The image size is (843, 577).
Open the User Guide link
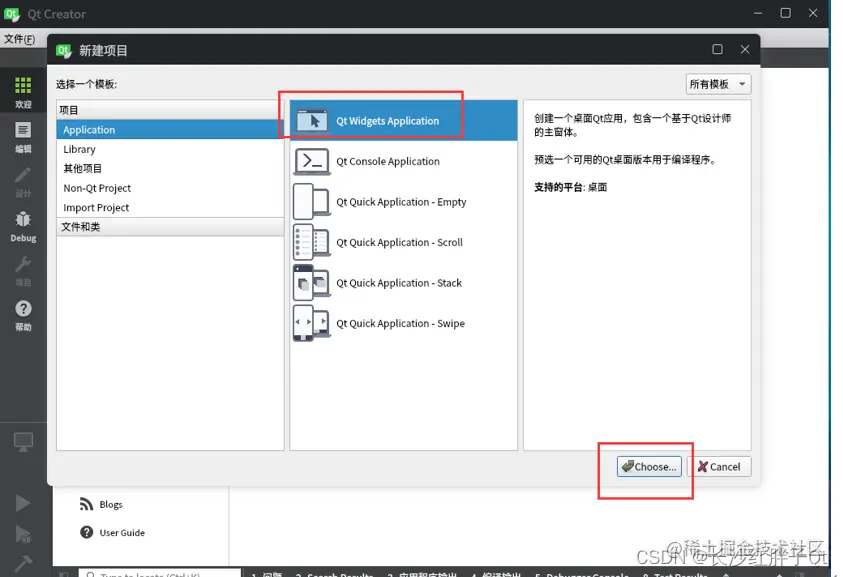pyautogui.click(x=122, y=532)
